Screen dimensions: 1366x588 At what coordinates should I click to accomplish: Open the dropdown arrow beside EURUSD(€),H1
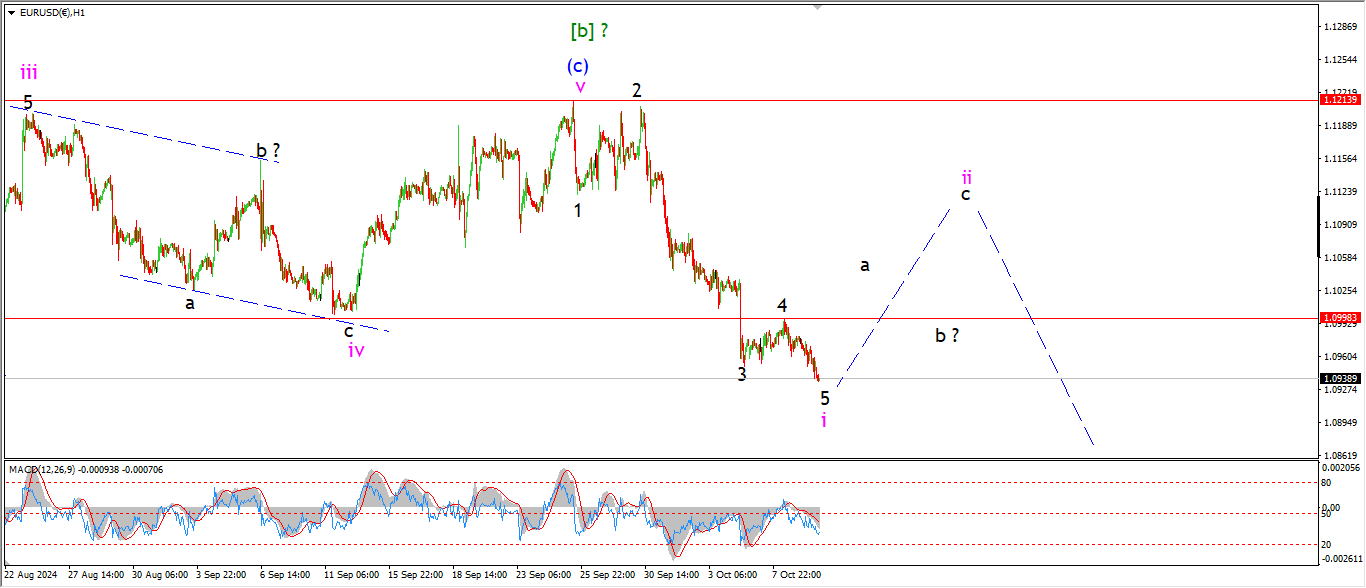click(11, 13)
